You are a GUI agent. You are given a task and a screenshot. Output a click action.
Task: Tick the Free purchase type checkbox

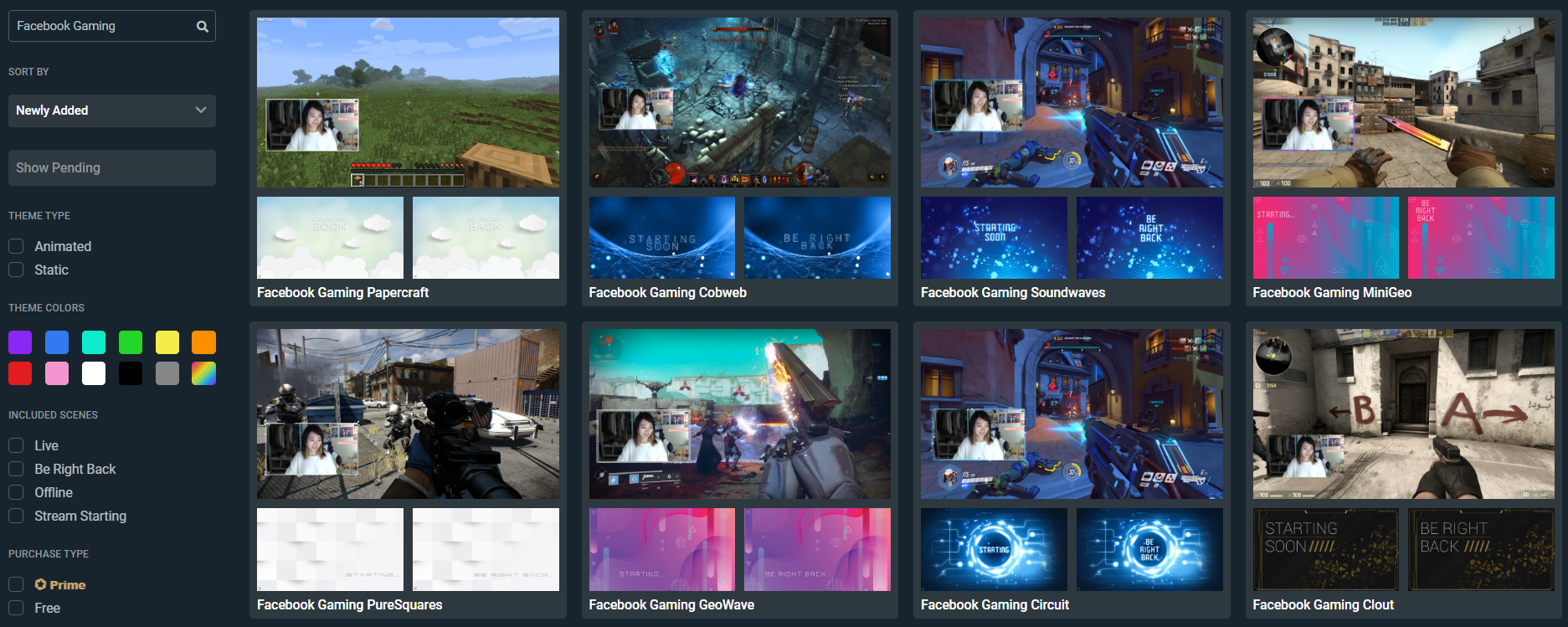[16, 608]
